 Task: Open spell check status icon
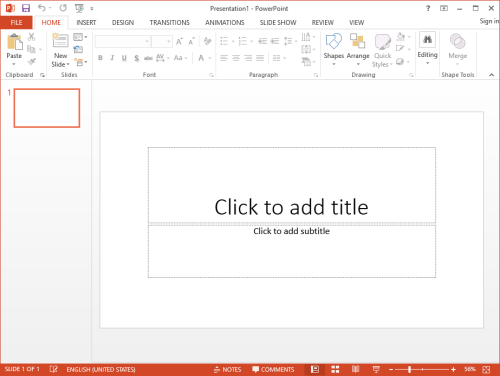[53, 369]
